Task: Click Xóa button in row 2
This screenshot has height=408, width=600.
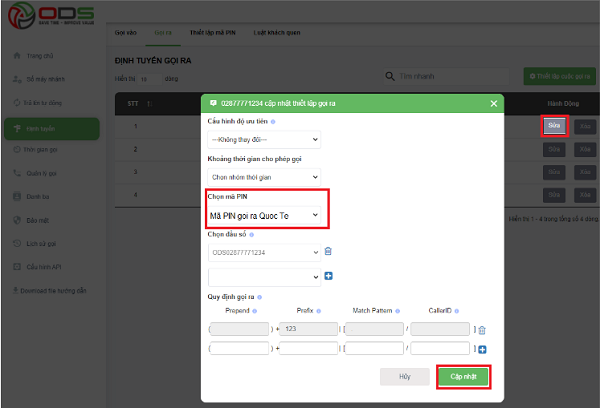Action: 585,150
